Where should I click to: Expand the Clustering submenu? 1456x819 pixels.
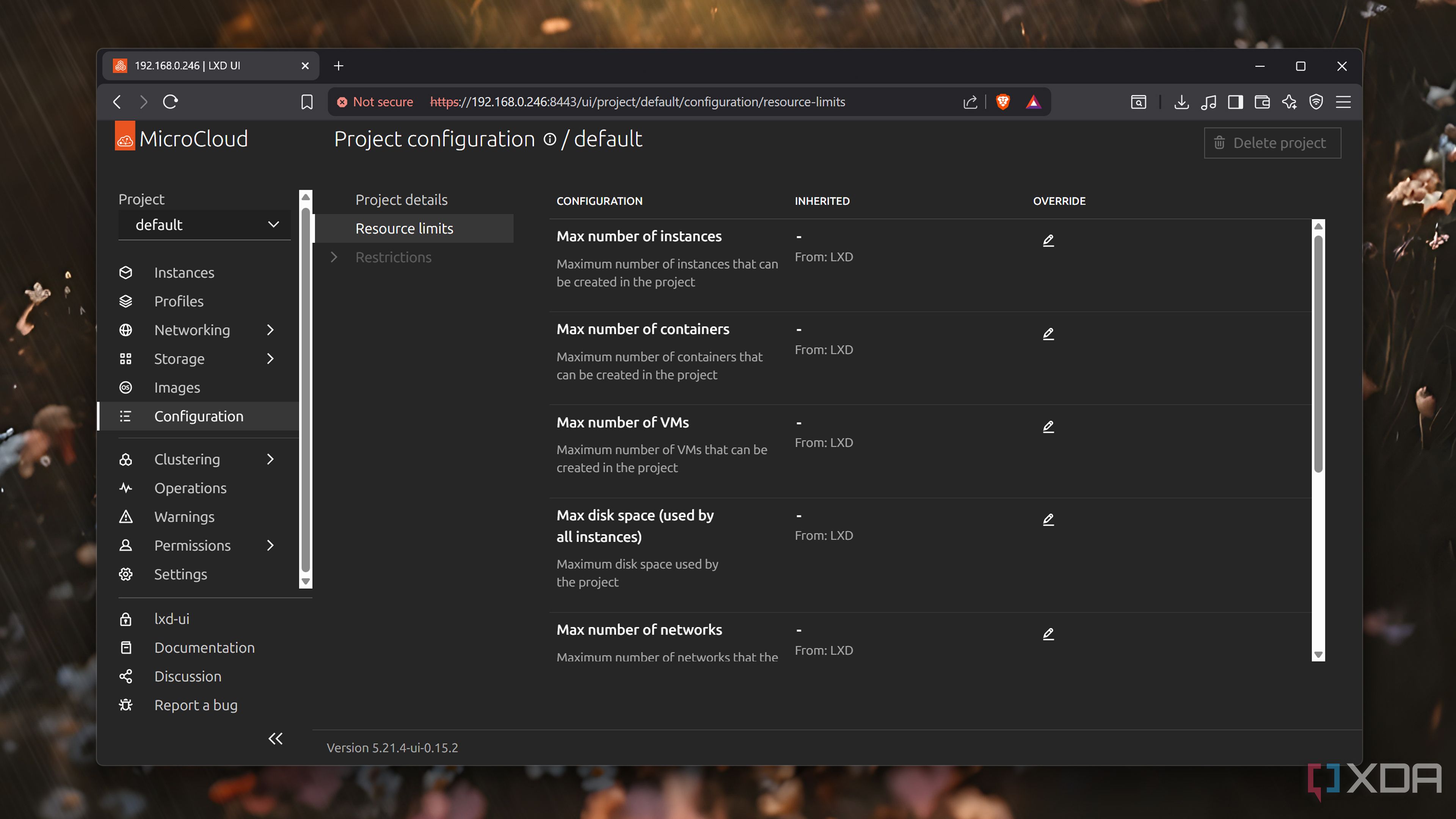270,460
